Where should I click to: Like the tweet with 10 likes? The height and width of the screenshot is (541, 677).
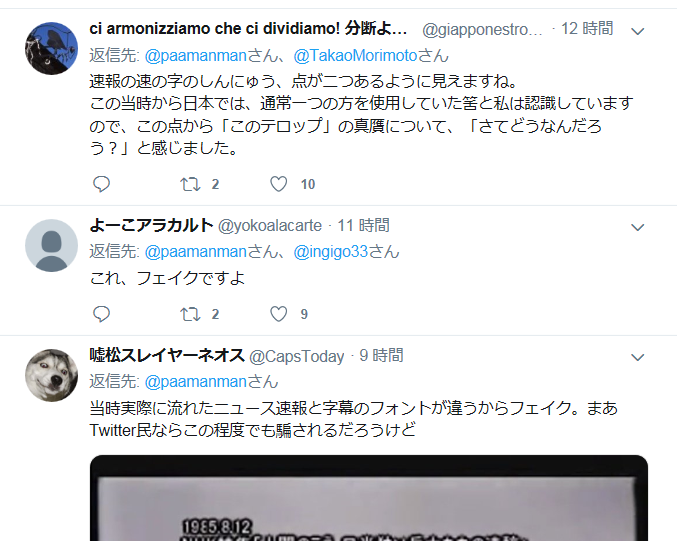(278, 184)
